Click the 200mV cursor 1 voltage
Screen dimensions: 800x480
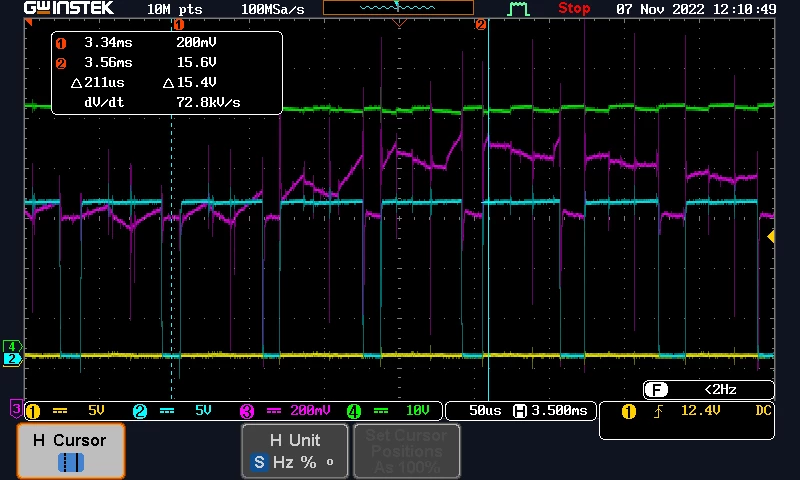point(196,42)
